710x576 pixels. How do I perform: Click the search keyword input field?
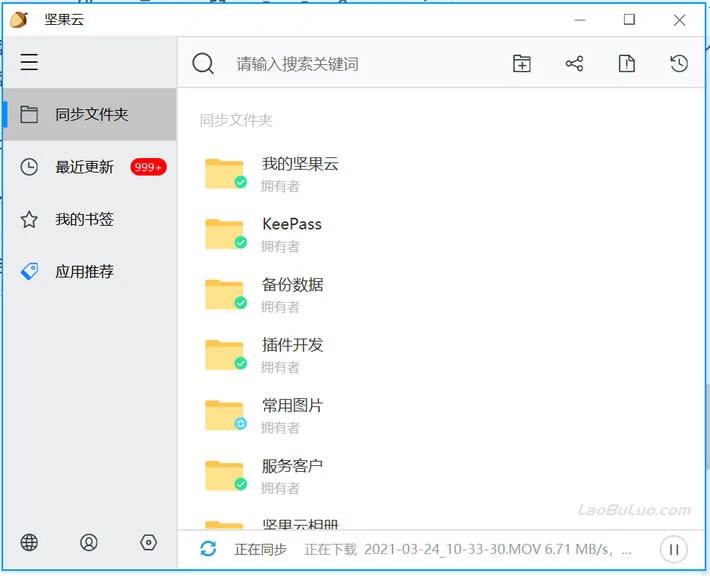(362, 64)
